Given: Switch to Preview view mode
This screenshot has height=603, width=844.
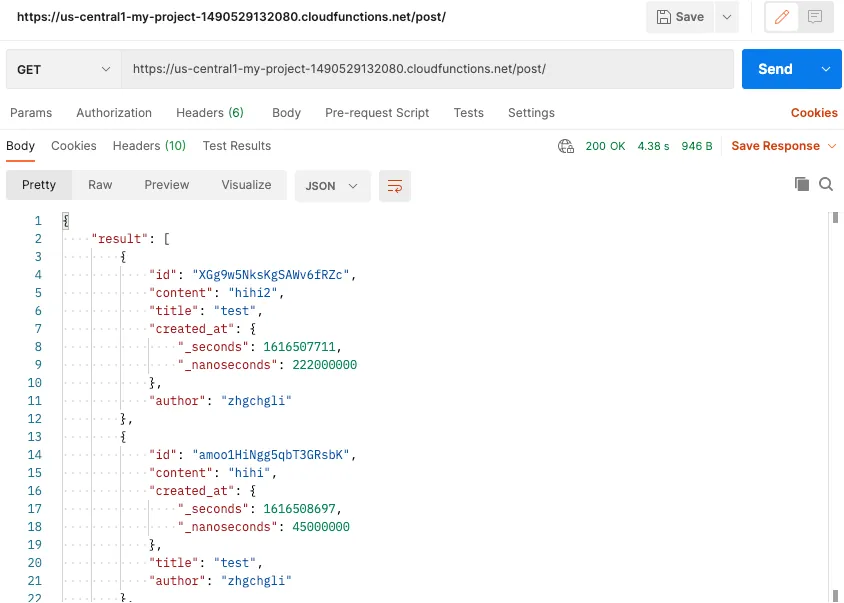Looking at the screenshot, I should point(166,185).
